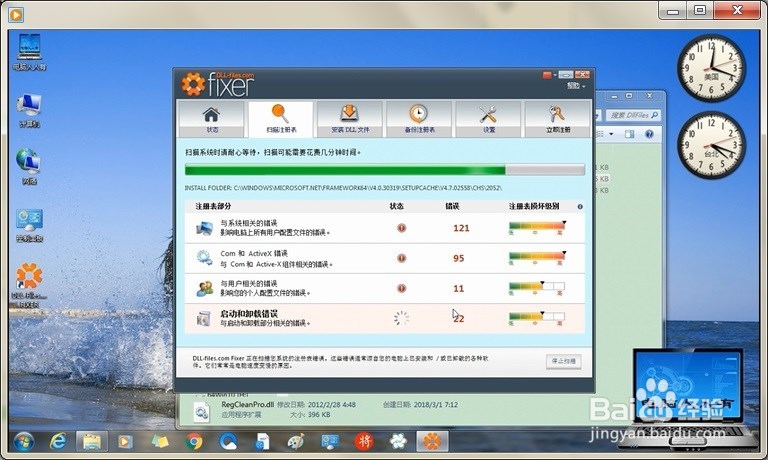
Task: Launch Google Chrome from the taskbar
Action: [194, 442]
